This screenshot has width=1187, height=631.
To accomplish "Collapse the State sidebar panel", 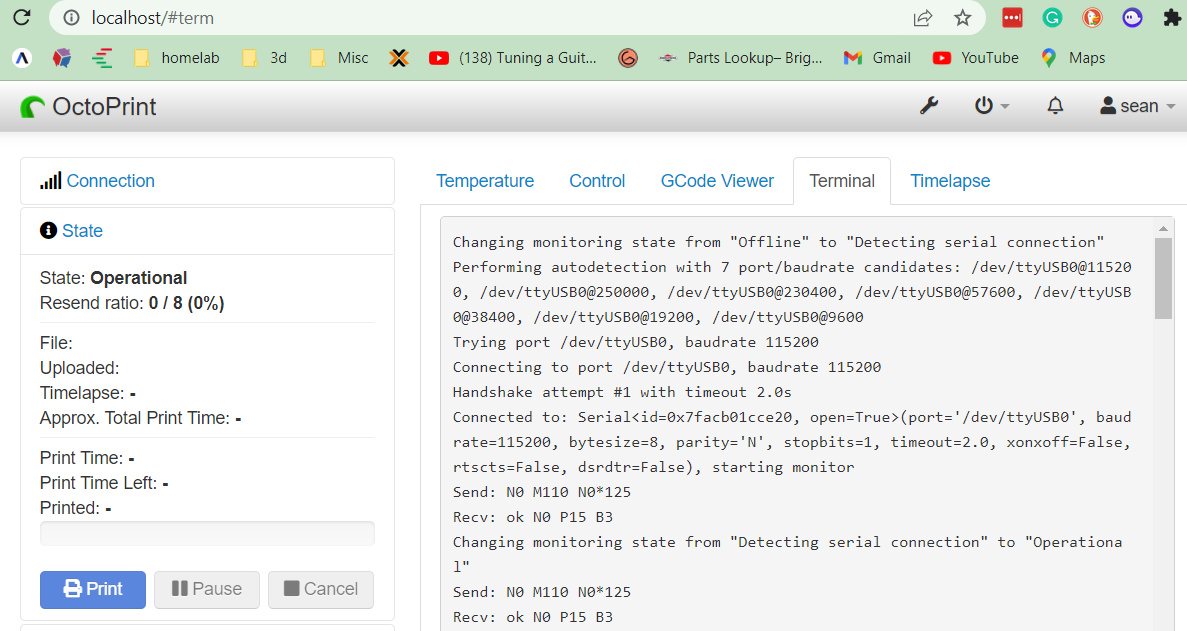I will tap(83, 231).
